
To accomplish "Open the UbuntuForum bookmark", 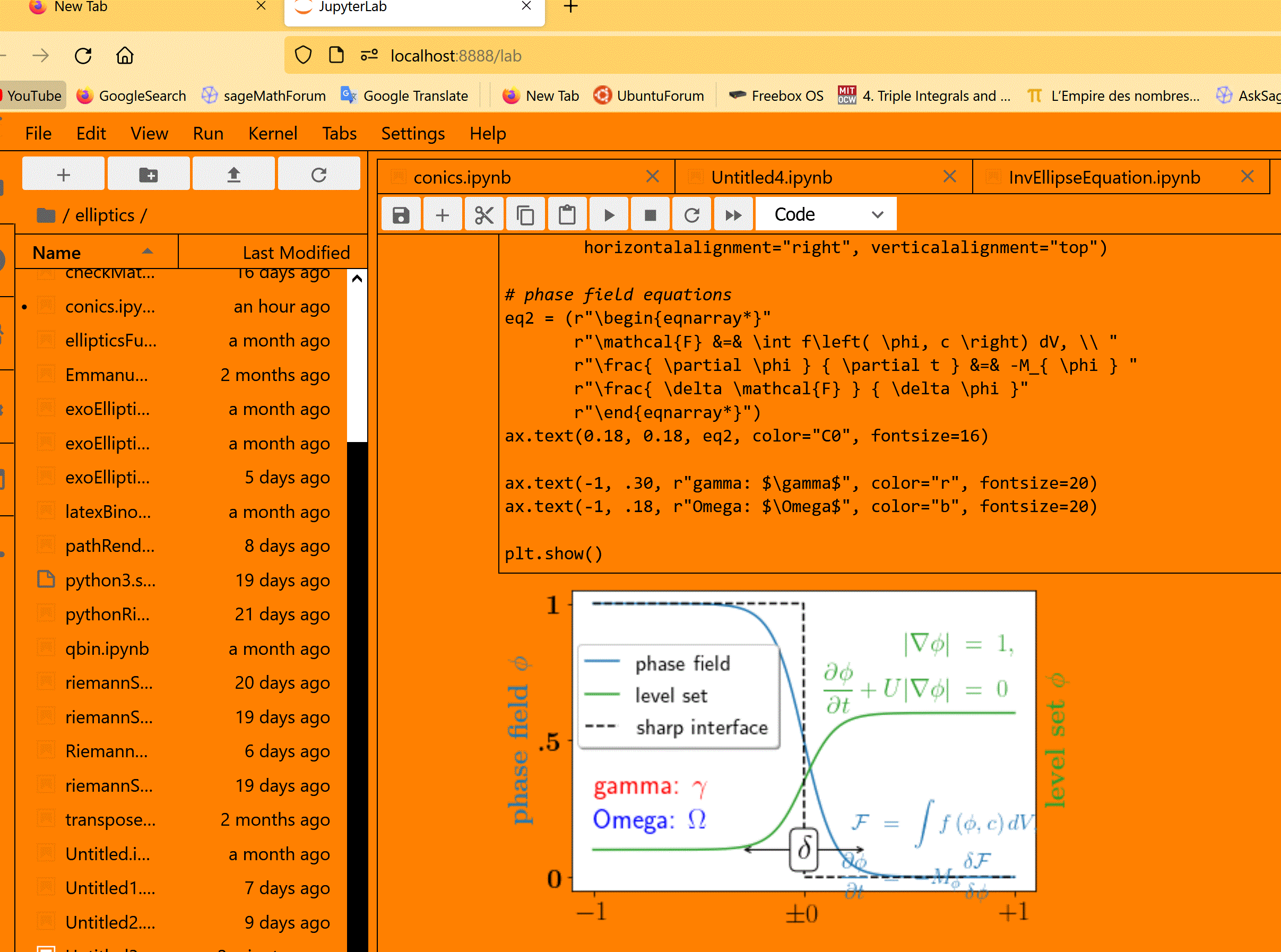I will pyautogui.click(x=650, y=96).
